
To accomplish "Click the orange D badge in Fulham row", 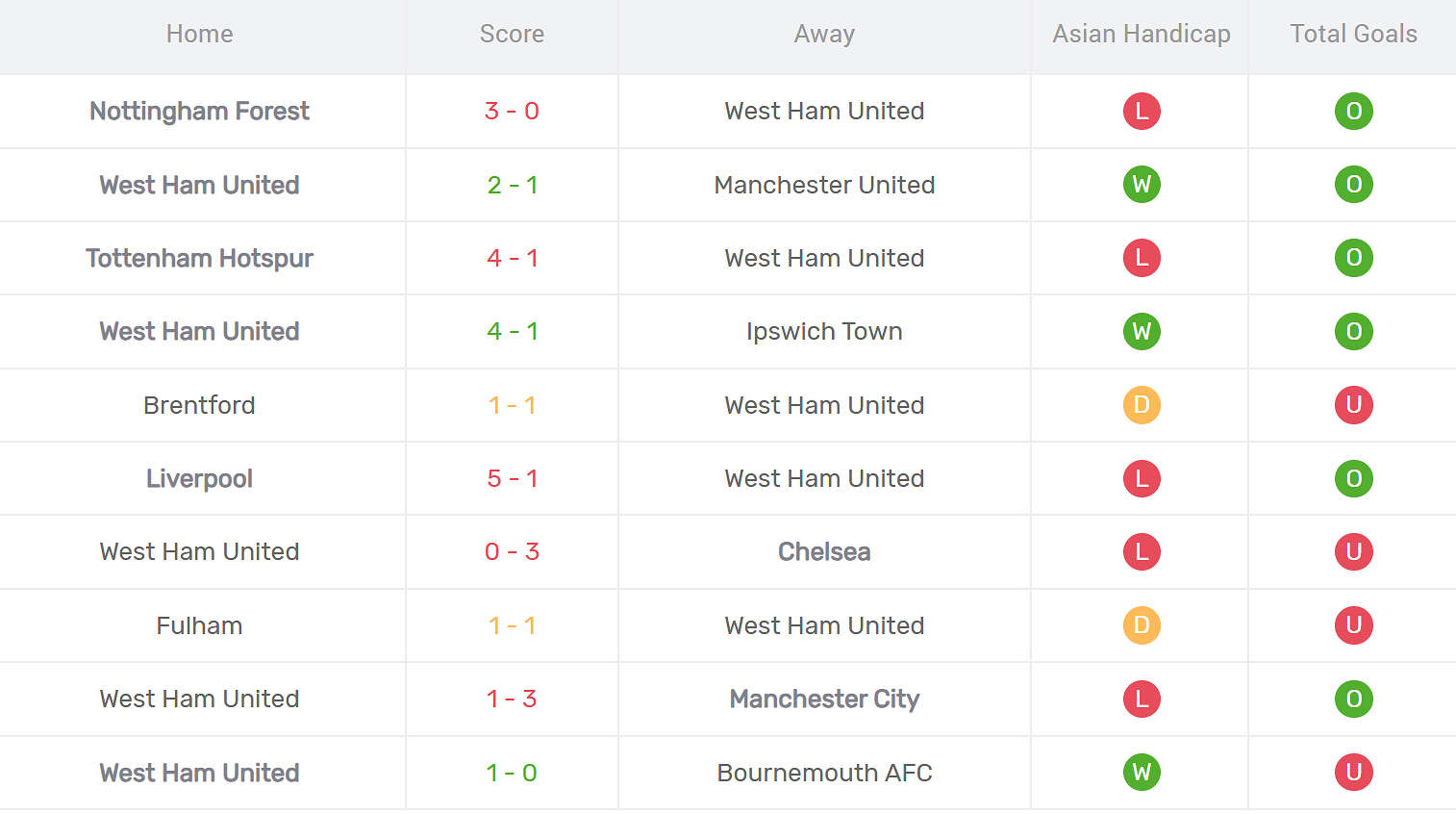I will pyautogui.click(x=1142, y=625).
